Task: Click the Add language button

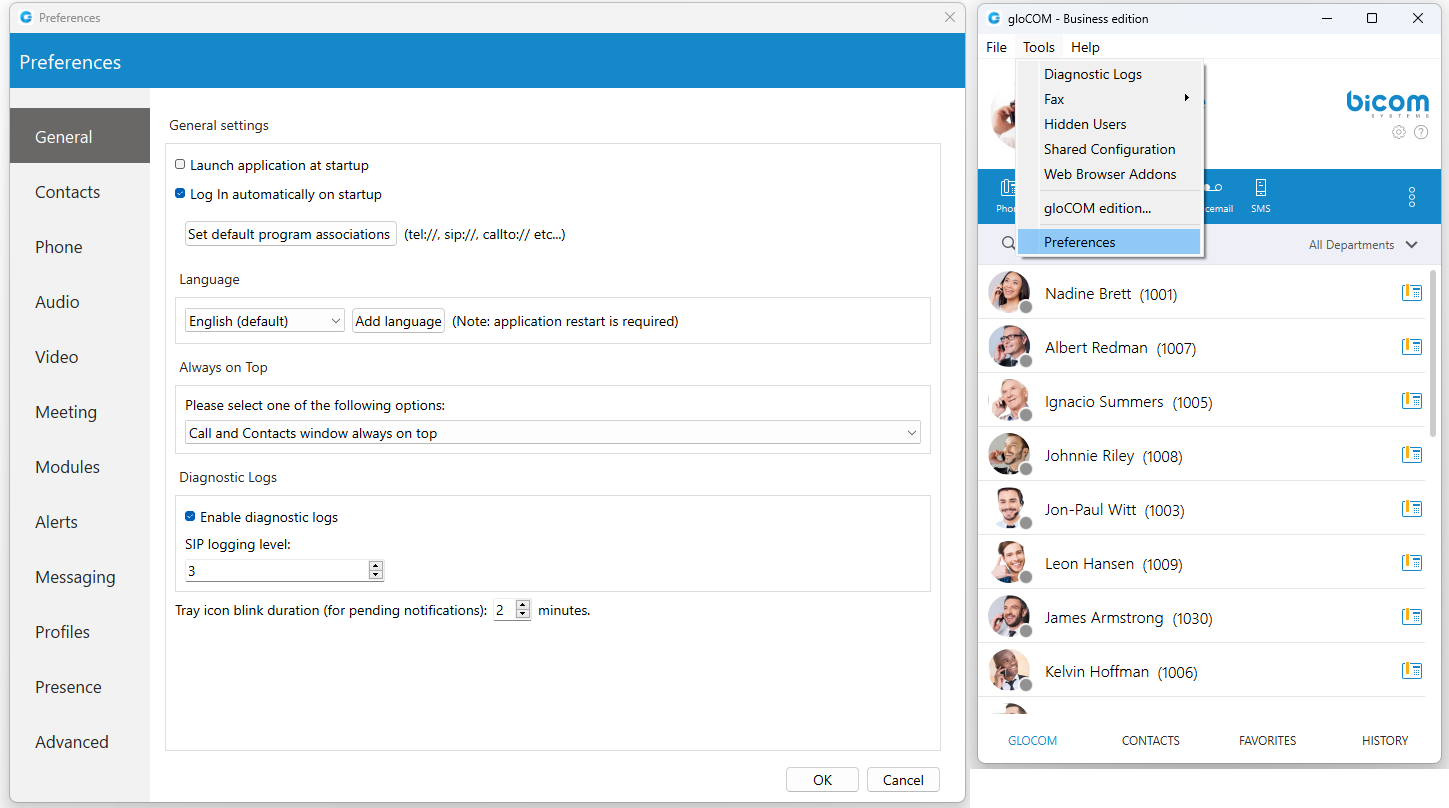Action: point(398,321)
